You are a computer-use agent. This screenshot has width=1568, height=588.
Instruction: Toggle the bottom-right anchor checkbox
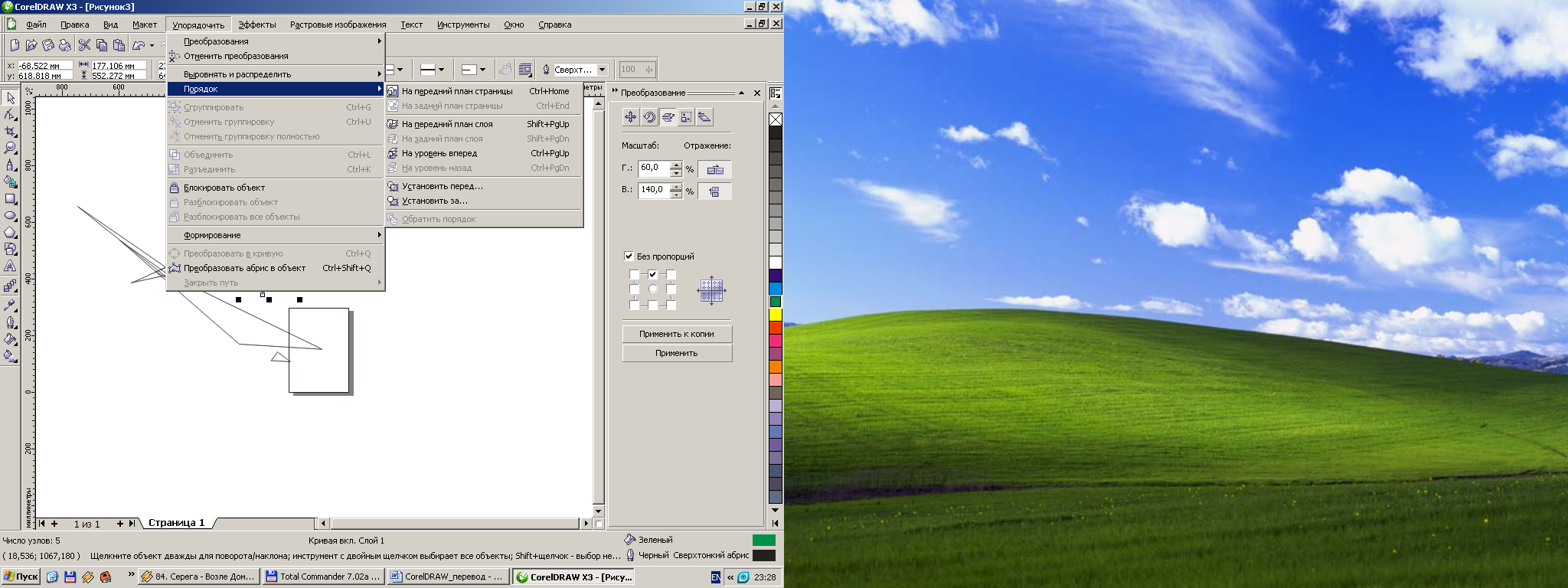(x=671, y=305)
